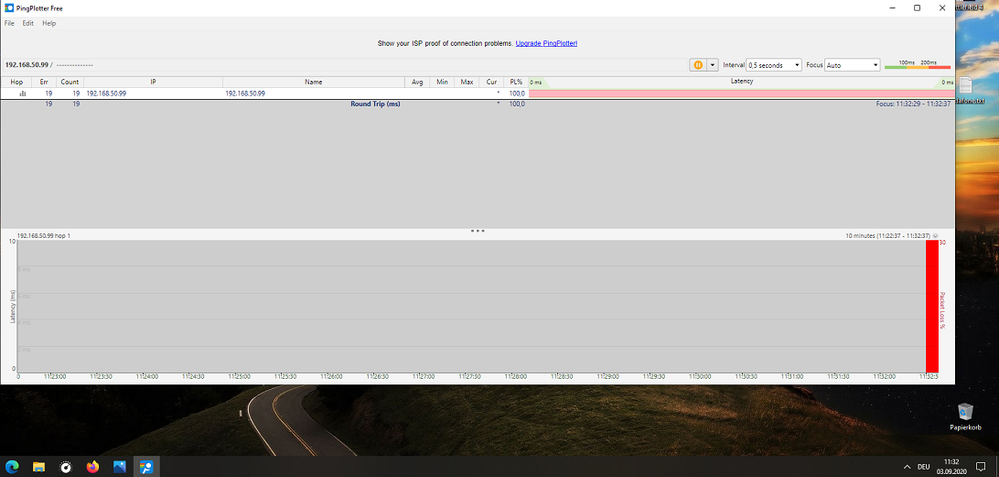
Task: Click the PL% column header
Action: point(516,82)
